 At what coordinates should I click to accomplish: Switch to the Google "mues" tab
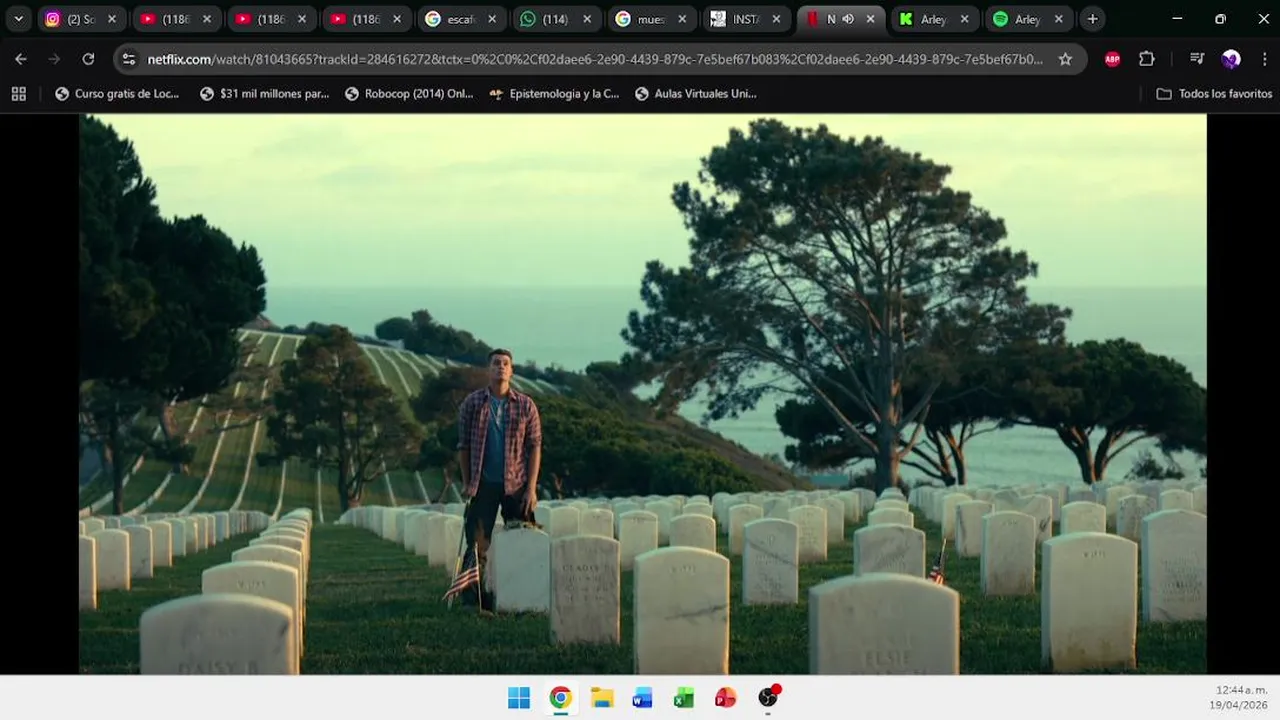pyautogui.click(x=650, y=19)
